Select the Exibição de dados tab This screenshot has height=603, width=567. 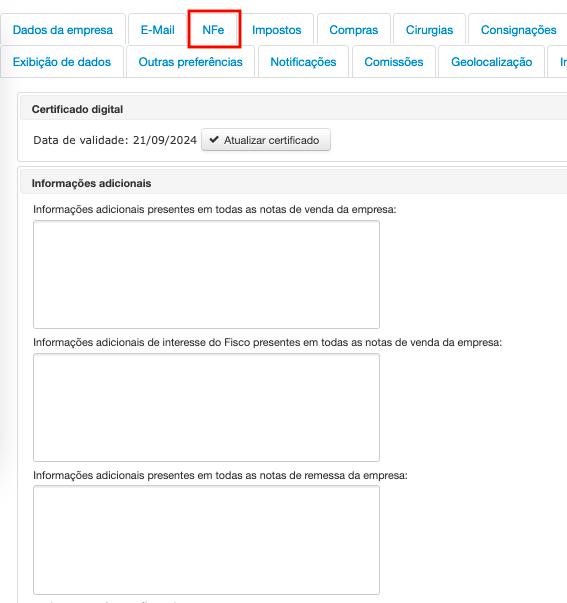(62, 62)
